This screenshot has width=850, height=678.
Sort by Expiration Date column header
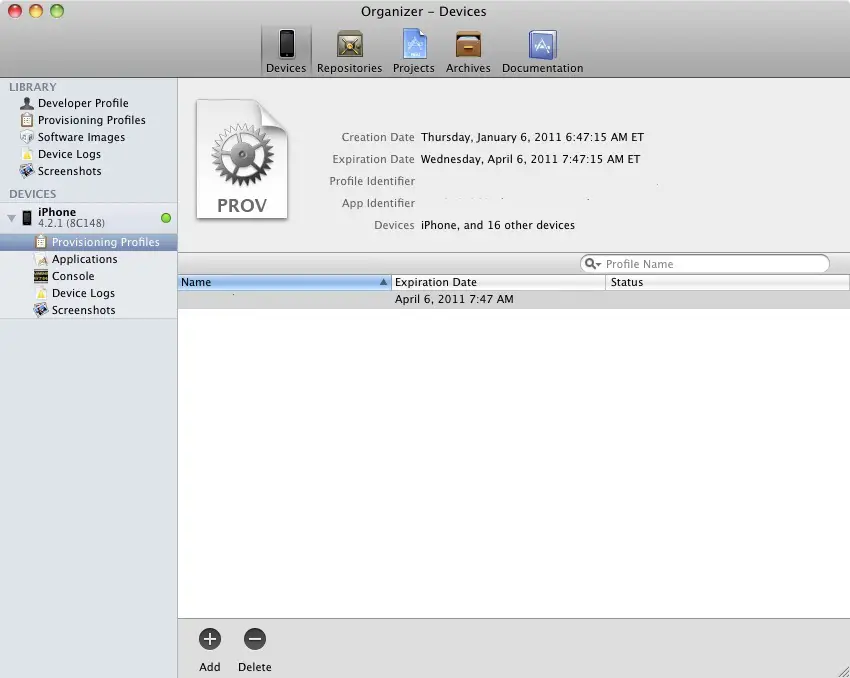click(x=498, y=282)
